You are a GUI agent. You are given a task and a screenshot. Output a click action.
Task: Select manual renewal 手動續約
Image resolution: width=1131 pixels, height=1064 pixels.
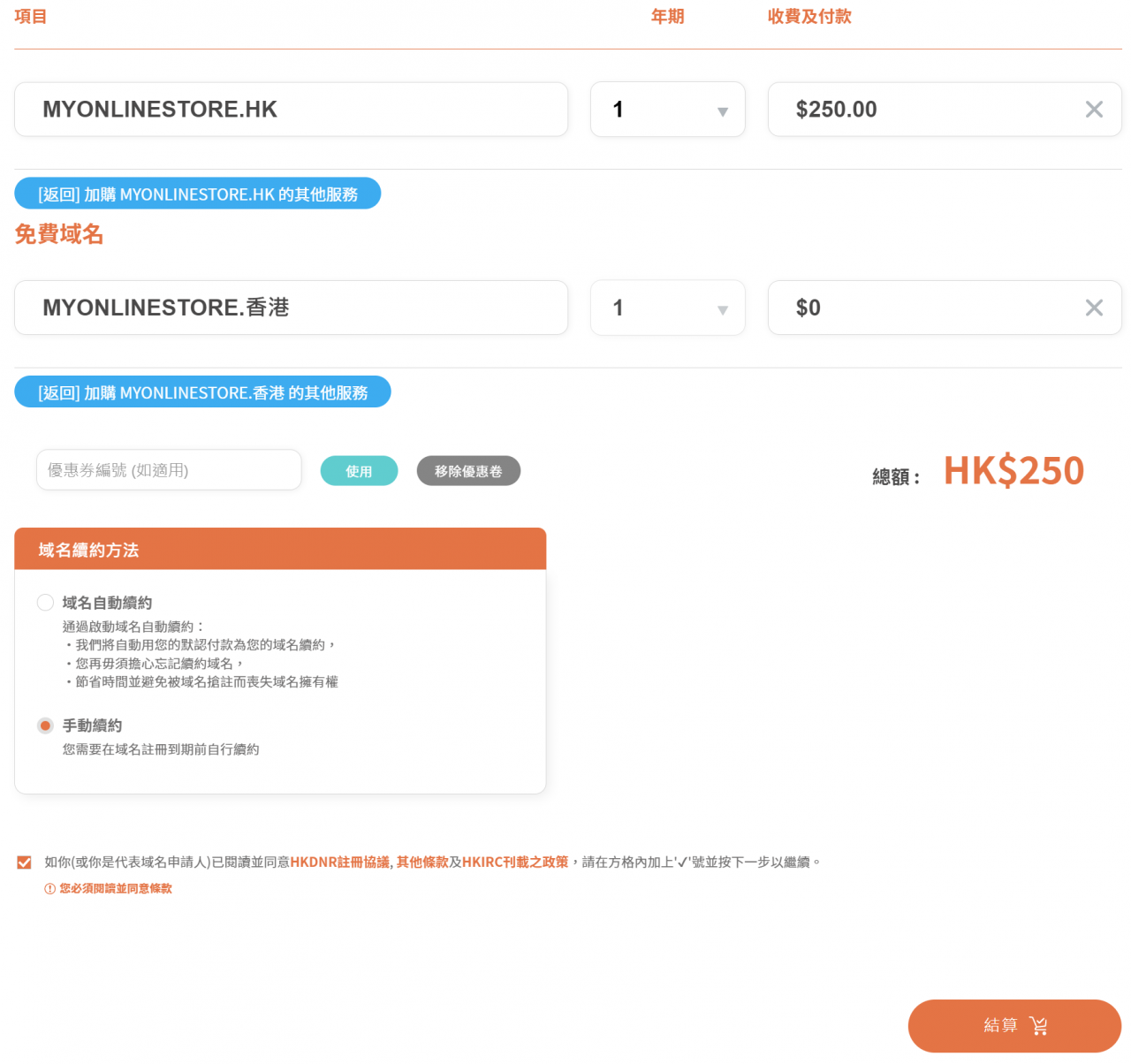[45, 726]
